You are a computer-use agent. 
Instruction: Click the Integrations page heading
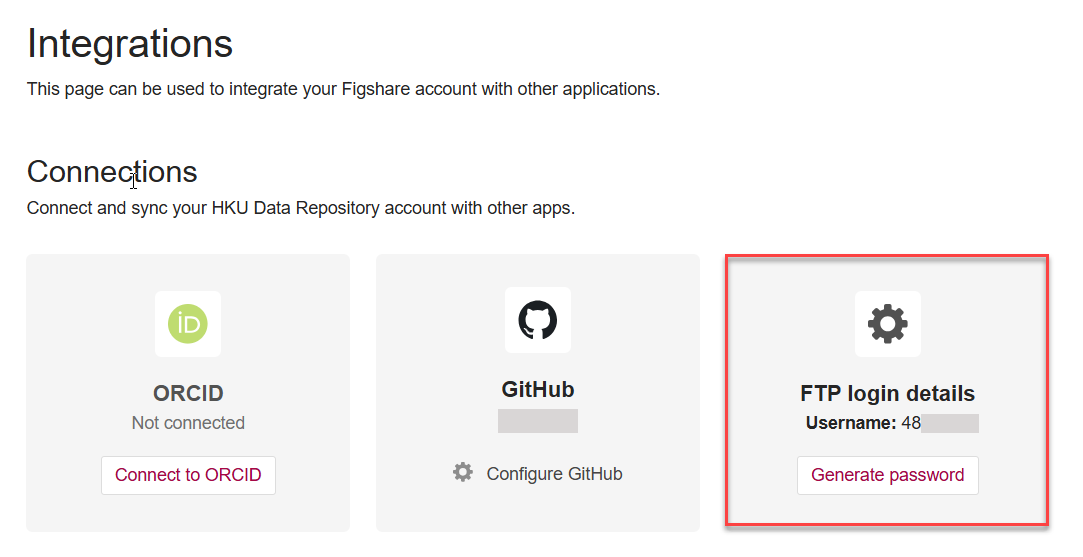[x=130, y=44]
